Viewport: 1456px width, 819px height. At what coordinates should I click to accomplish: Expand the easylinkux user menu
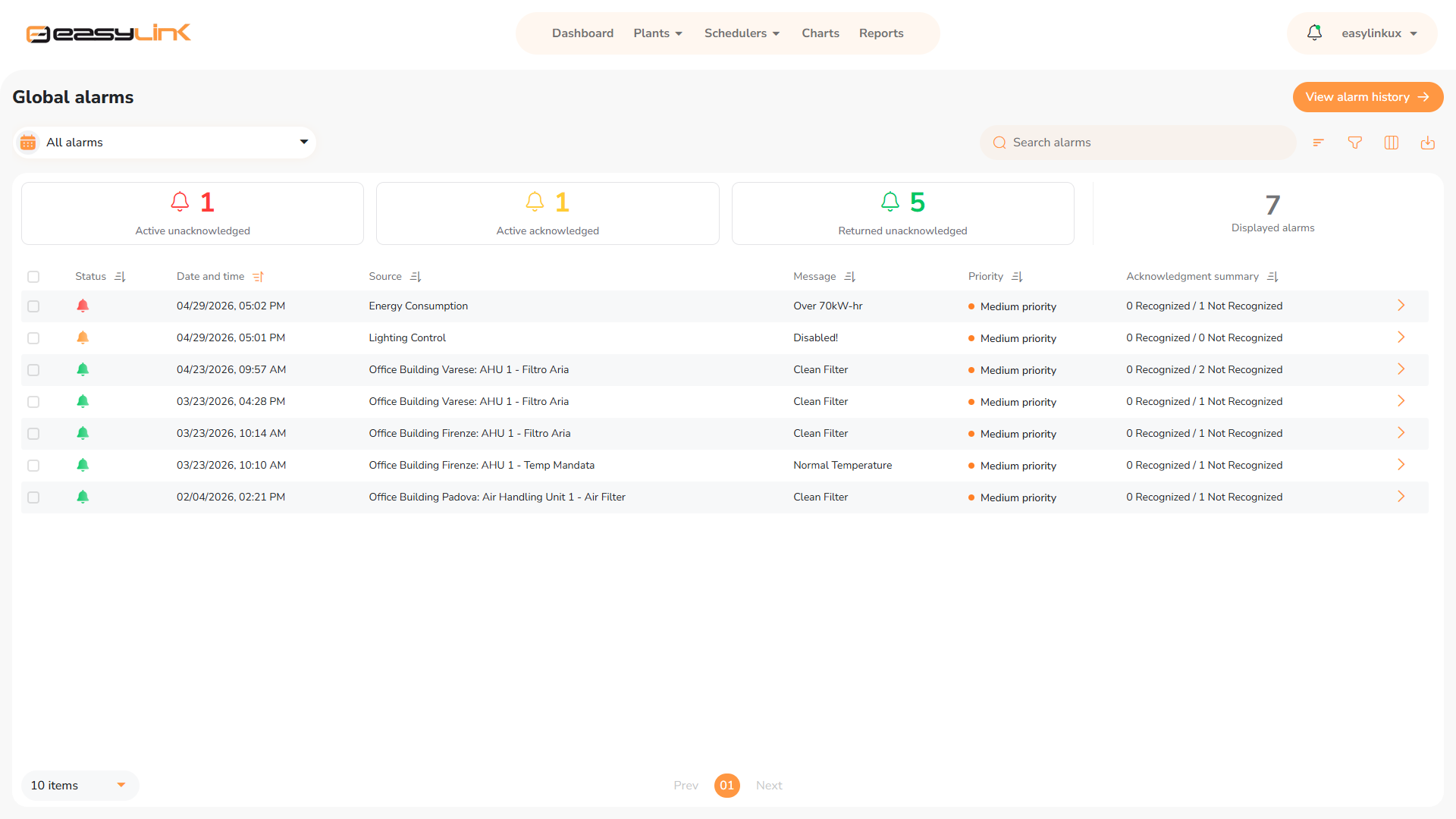1379,33
